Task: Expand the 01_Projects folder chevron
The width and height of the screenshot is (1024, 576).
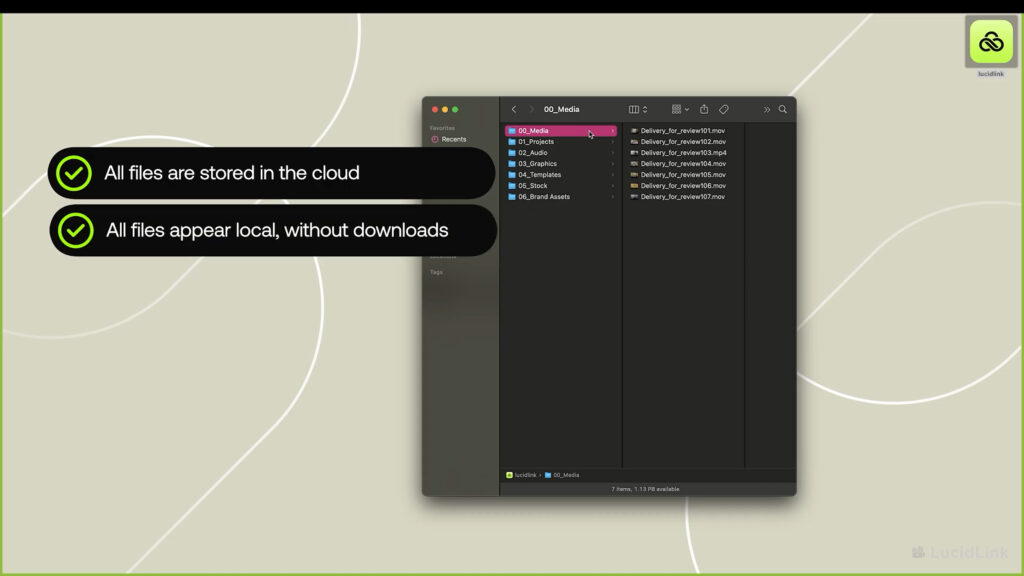Action: point(613,142)
